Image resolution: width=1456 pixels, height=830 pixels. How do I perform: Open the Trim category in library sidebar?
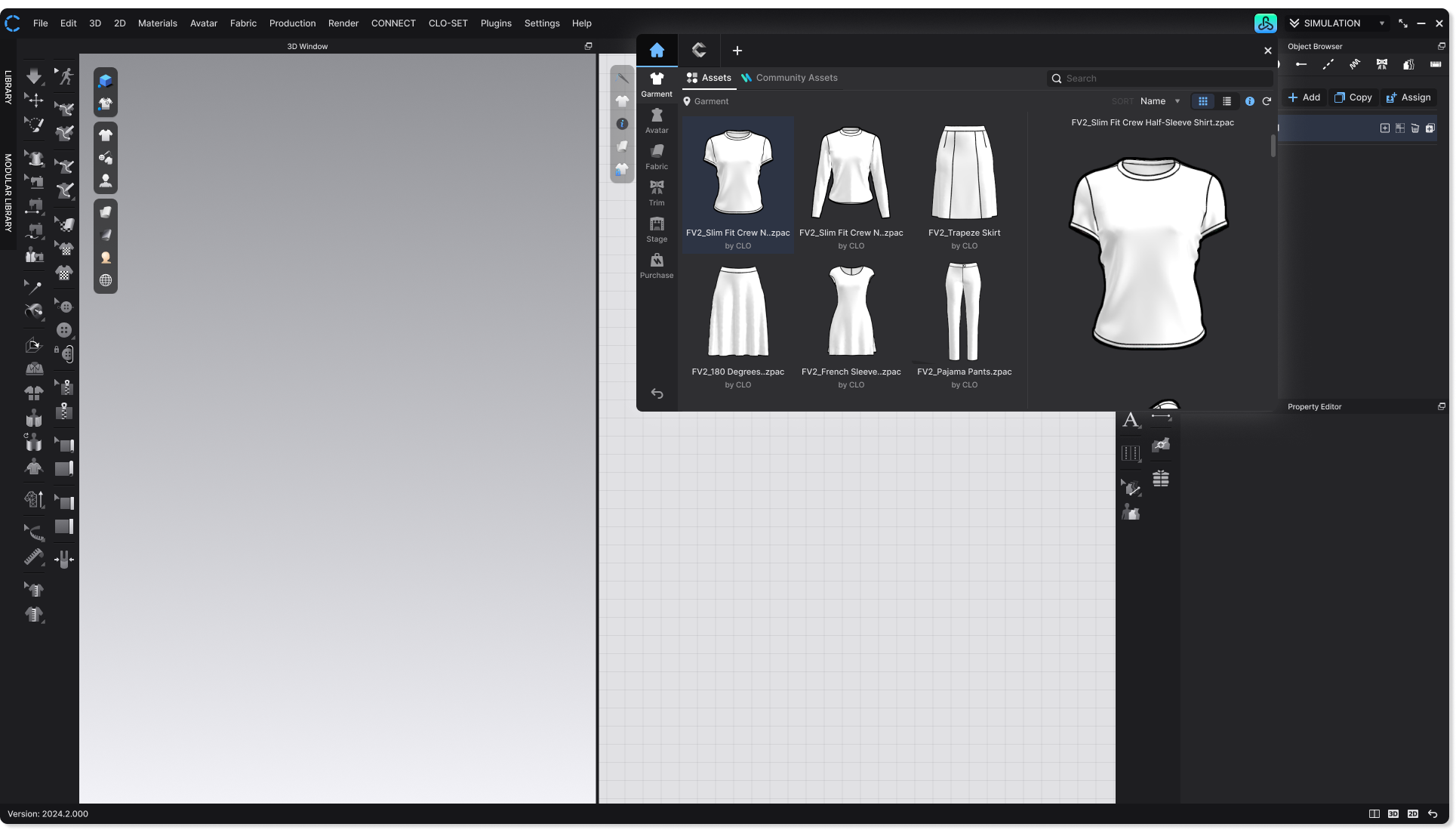pos(657,193)
